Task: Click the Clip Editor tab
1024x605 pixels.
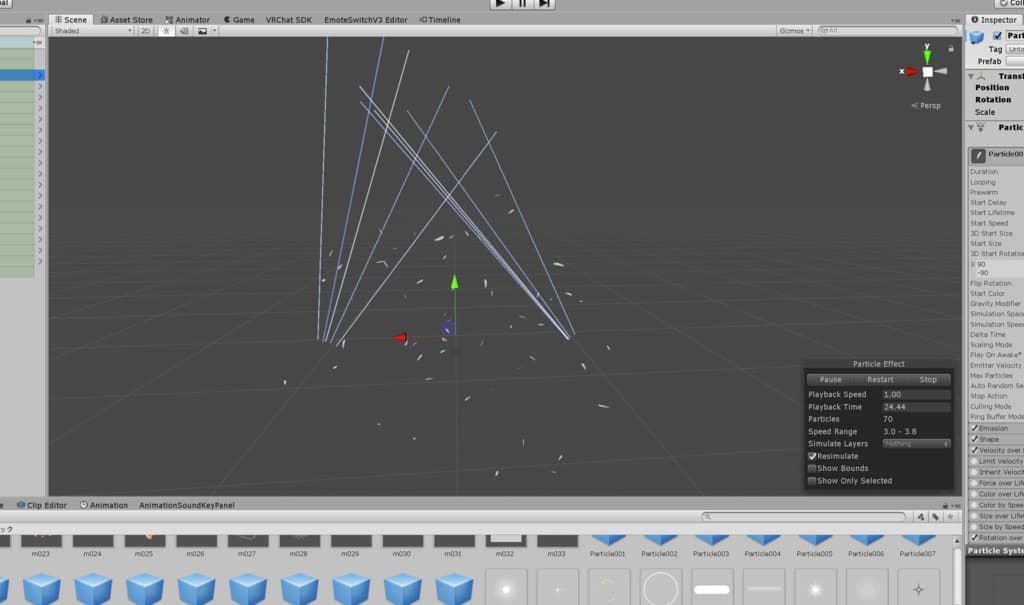Action: click(42, 505)
